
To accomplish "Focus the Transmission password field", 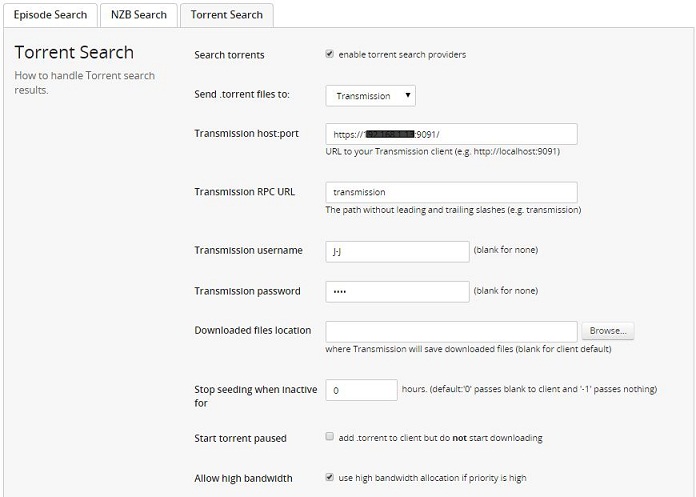I will tap(397, 291).
